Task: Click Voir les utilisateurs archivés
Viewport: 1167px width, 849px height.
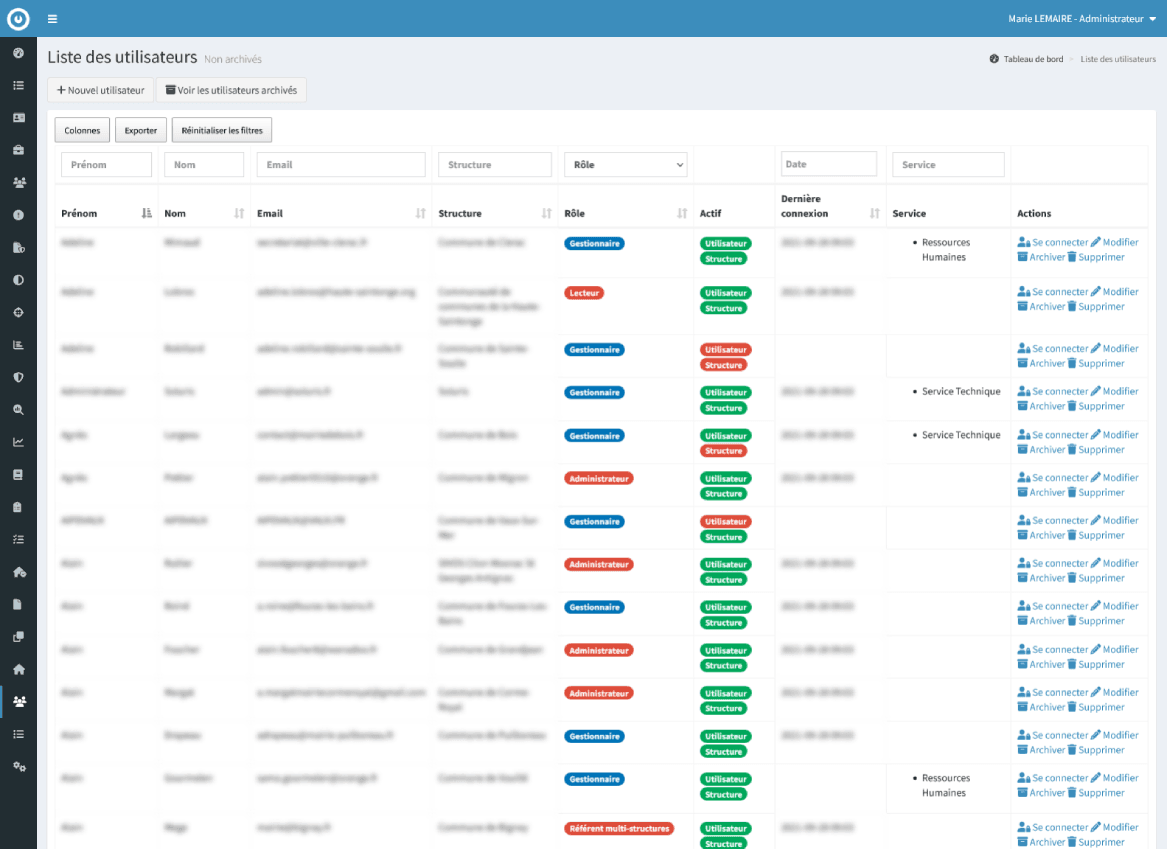Action: (231, 90)
